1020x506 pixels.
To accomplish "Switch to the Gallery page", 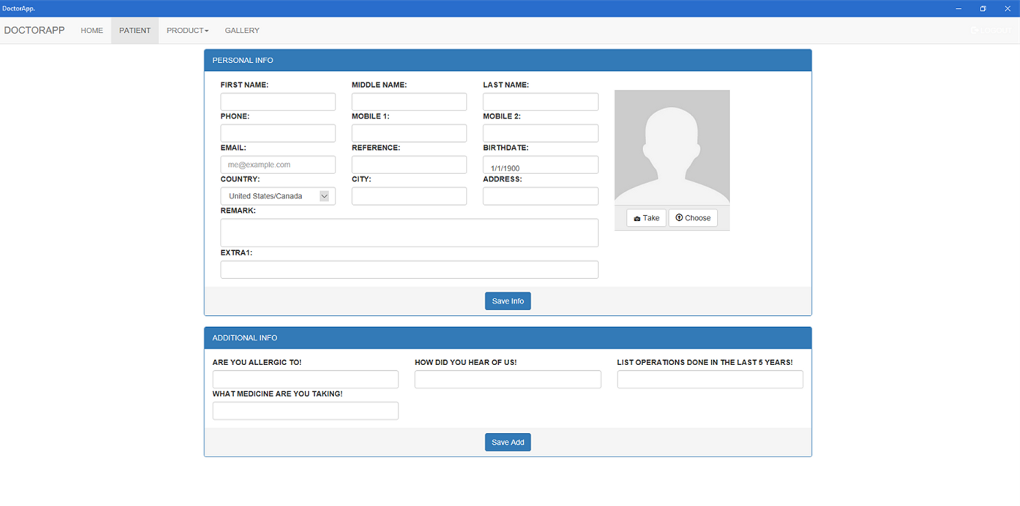I will (x=242, y=31).
